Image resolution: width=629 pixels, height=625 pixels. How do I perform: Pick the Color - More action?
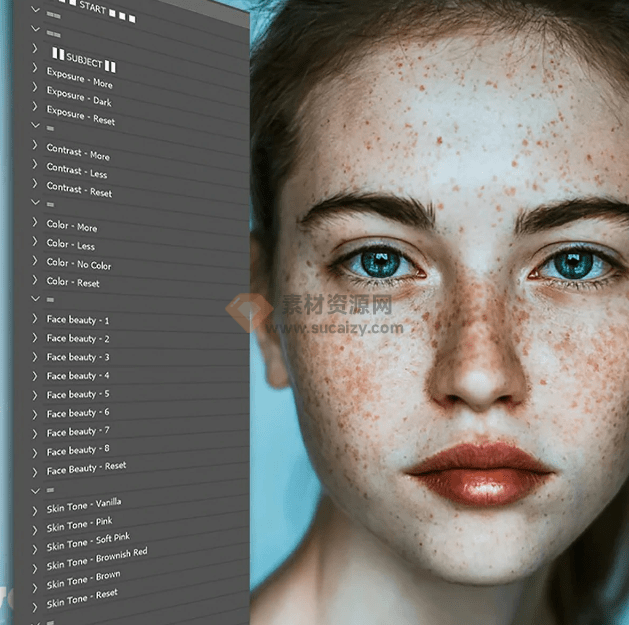pyautogui.click(x=72, y=226)
